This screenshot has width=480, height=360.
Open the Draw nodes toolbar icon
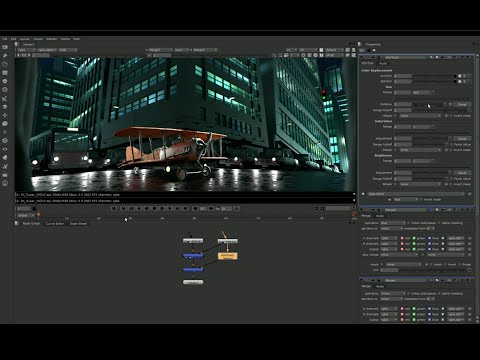point(5,56)
